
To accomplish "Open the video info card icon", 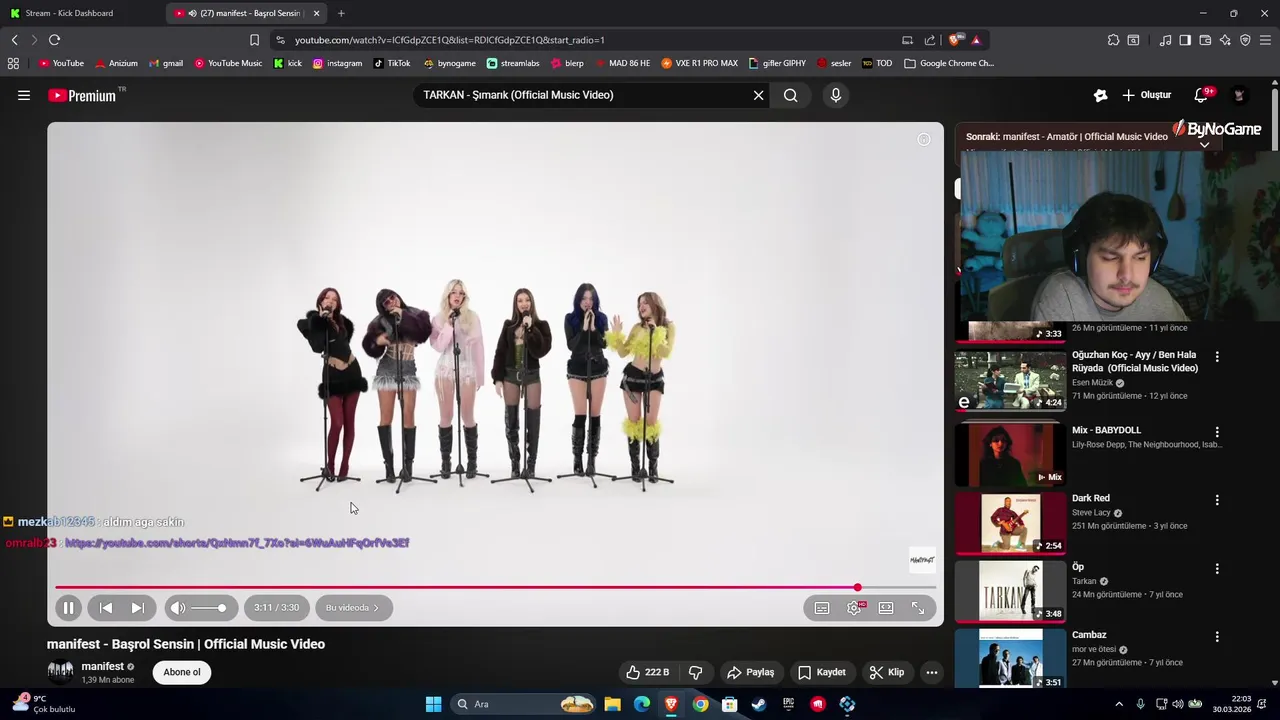I will pos(924,140).
